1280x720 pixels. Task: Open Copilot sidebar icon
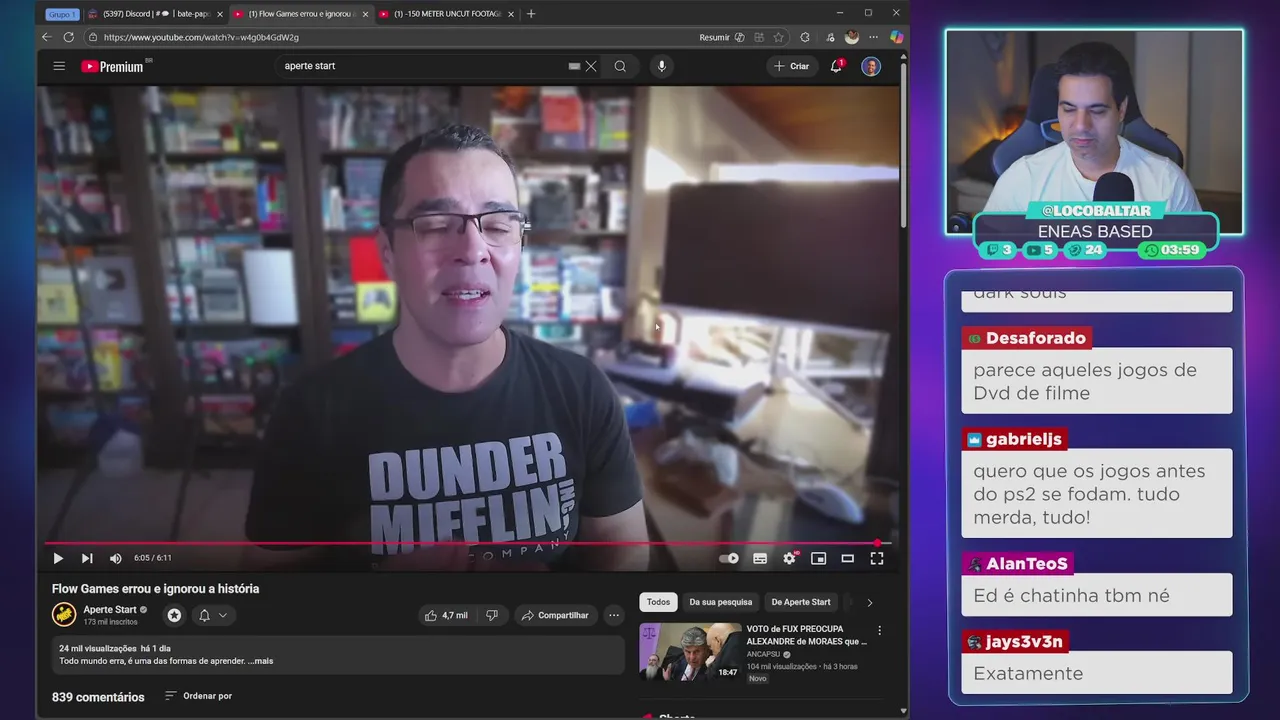pos(896,37)
